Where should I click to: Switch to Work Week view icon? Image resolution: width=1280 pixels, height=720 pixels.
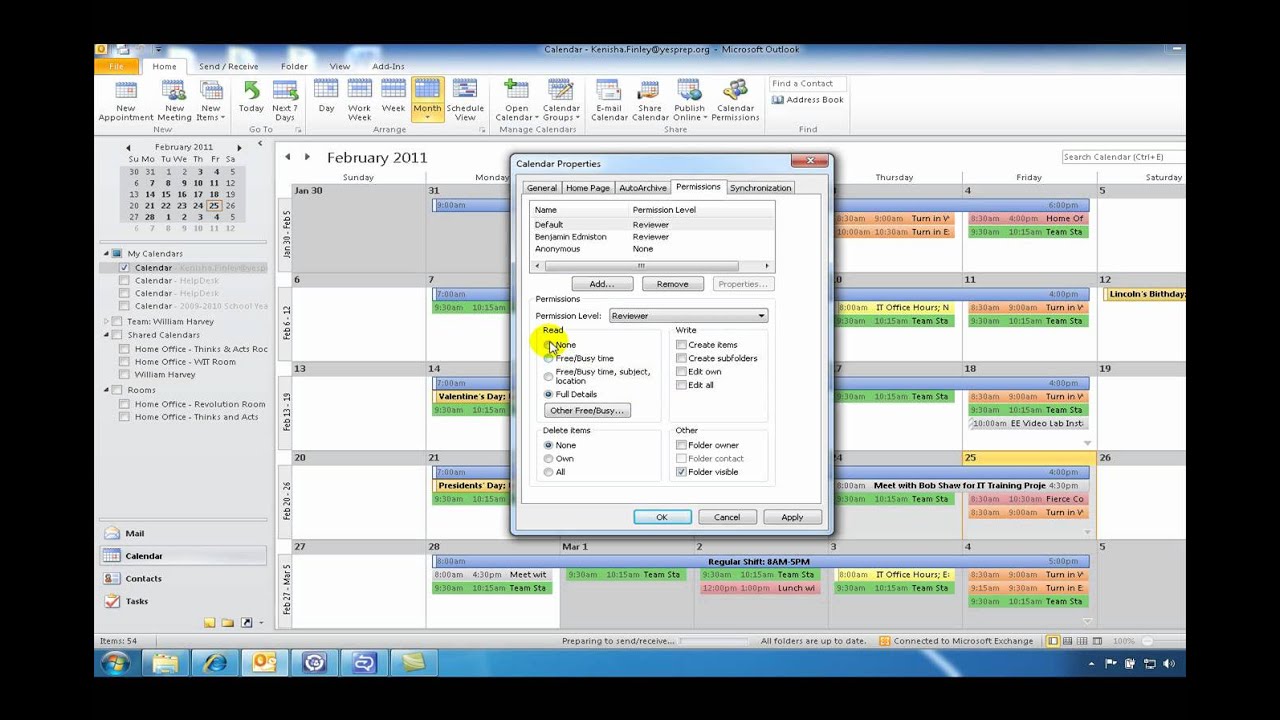(359, 100)
